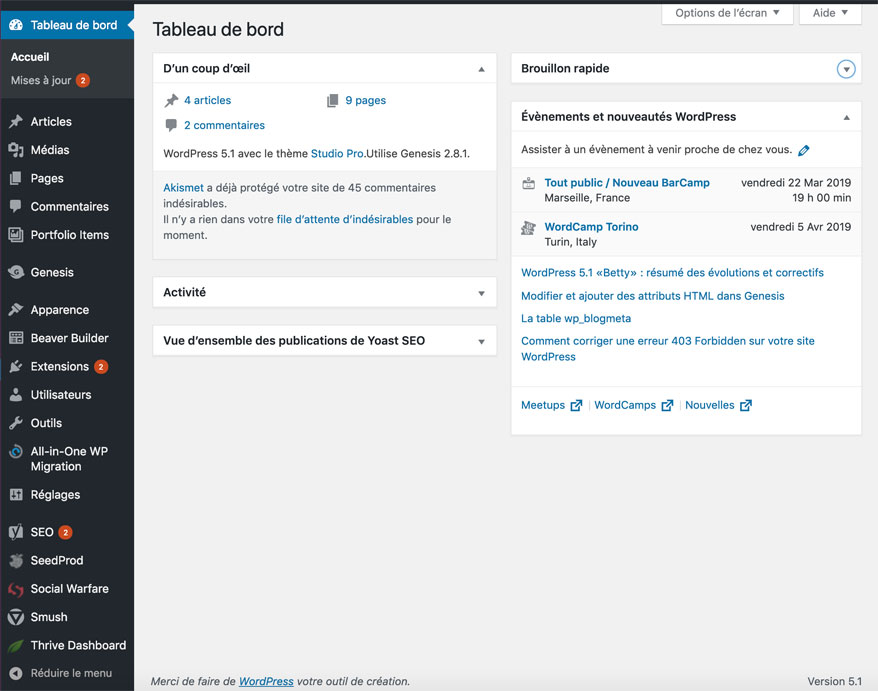Screen dimensions: 878x691
Task: Collapse the D'un coup d'œil panel
Action: point(482,69)
